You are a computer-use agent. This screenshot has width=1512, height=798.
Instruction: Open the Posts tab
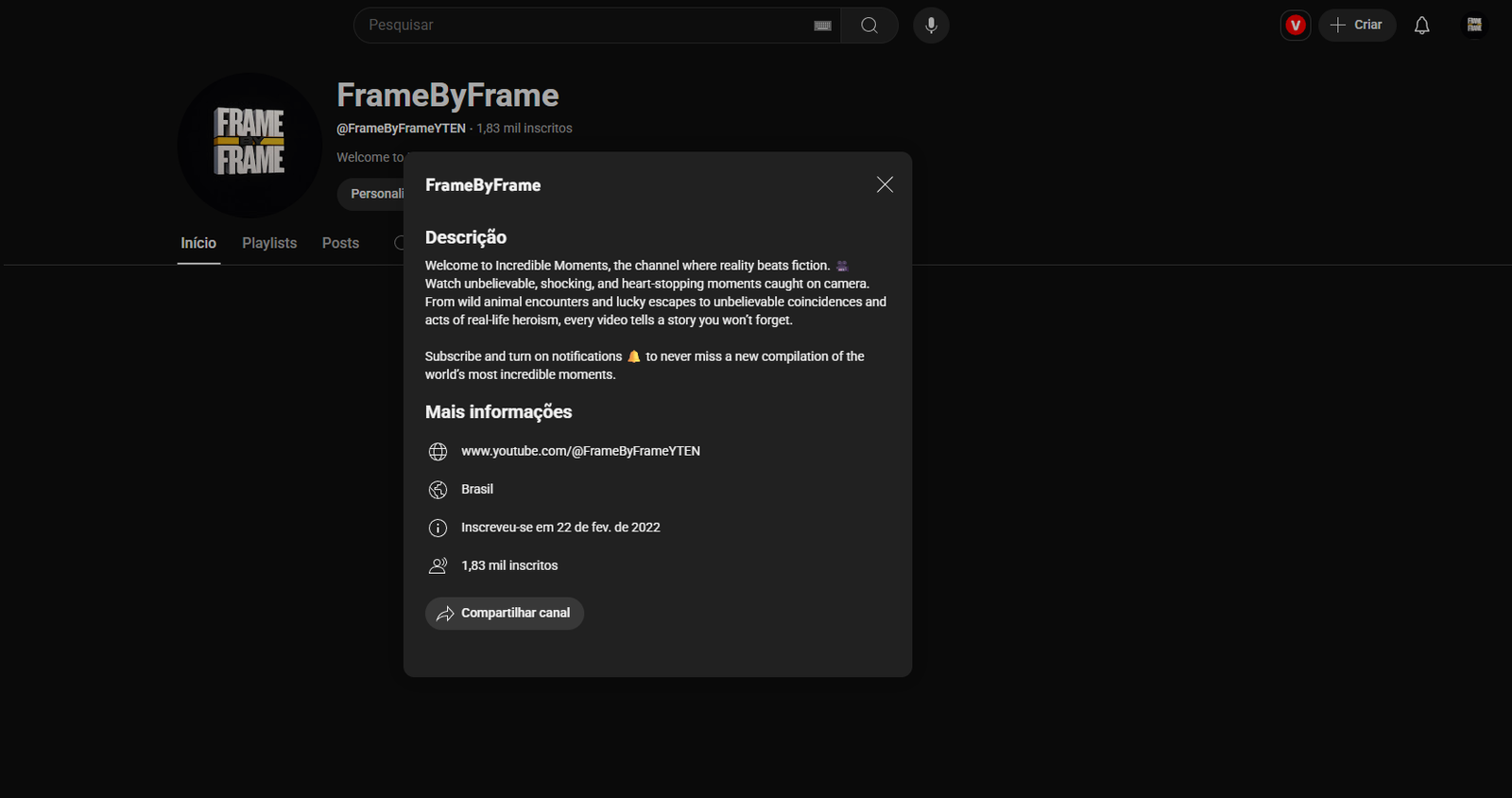click(340, 243)
